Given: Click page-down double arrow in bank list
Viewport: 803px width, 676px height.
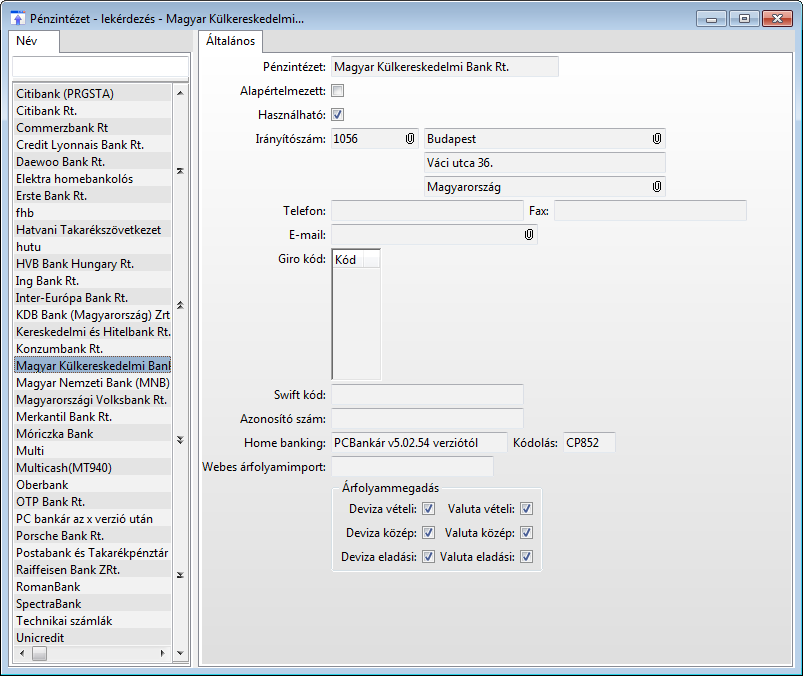Looking at the screenshot, I should (x=180, y=439).
